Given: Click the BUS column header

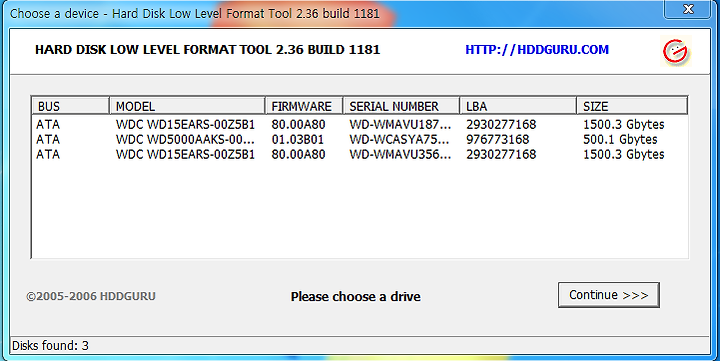Looking at the screenshot, I should click(70, 106).
